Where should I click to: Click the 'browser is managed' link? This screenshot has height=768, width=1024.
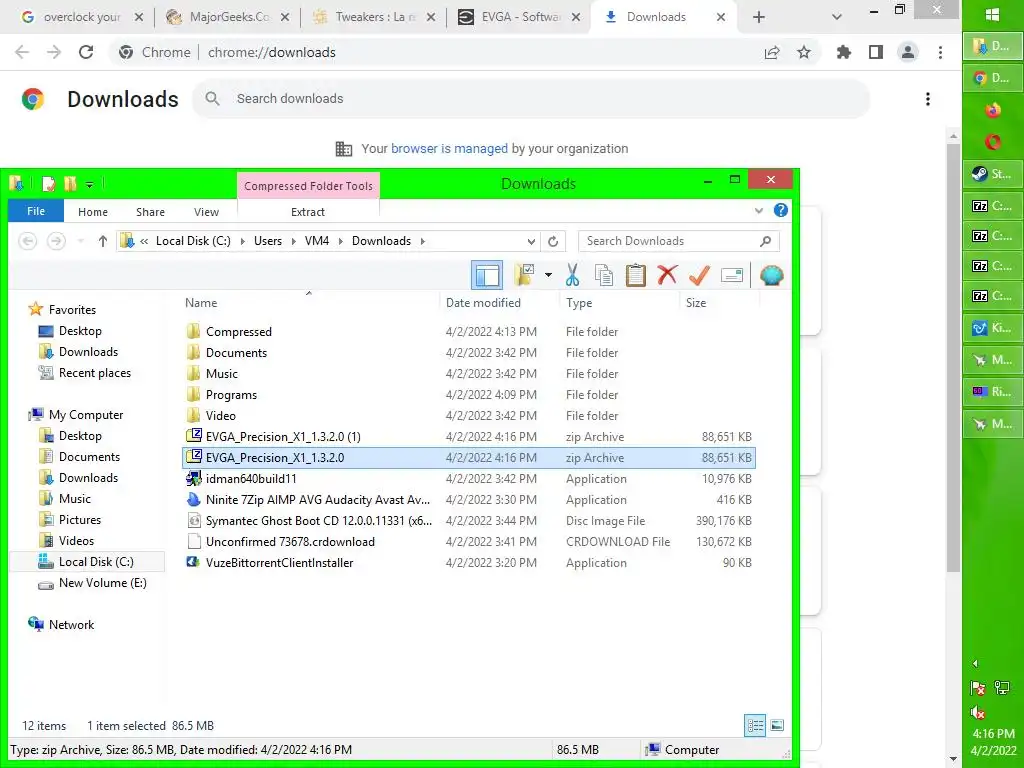(x=449, y=148)
